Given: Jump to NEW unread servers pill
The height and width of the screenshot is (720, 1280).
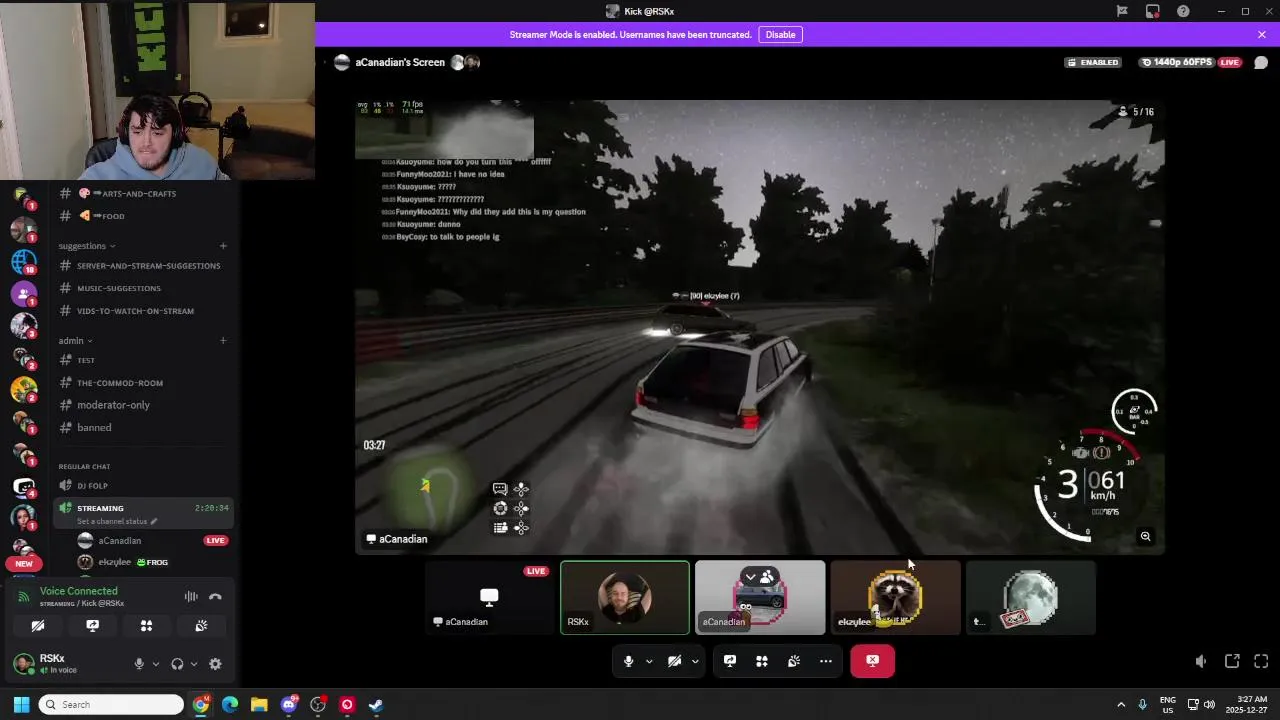Looking at the screenshot, I should tap(24, 563).
